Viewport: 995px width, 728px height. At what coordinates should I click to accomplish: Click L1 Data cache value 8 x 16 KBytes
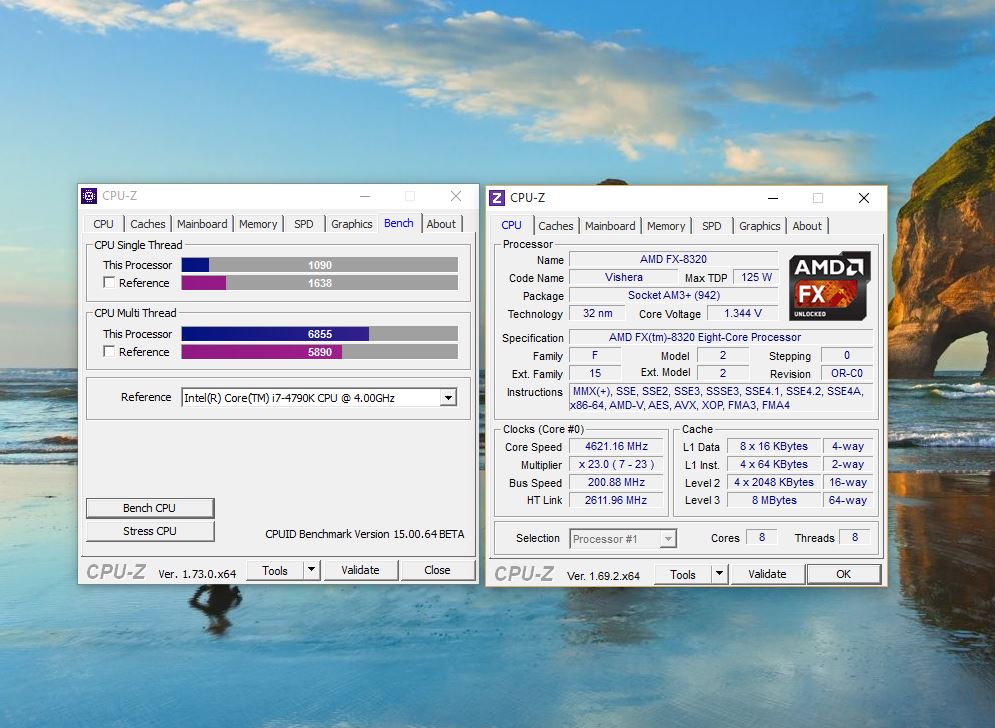point(774,447)
